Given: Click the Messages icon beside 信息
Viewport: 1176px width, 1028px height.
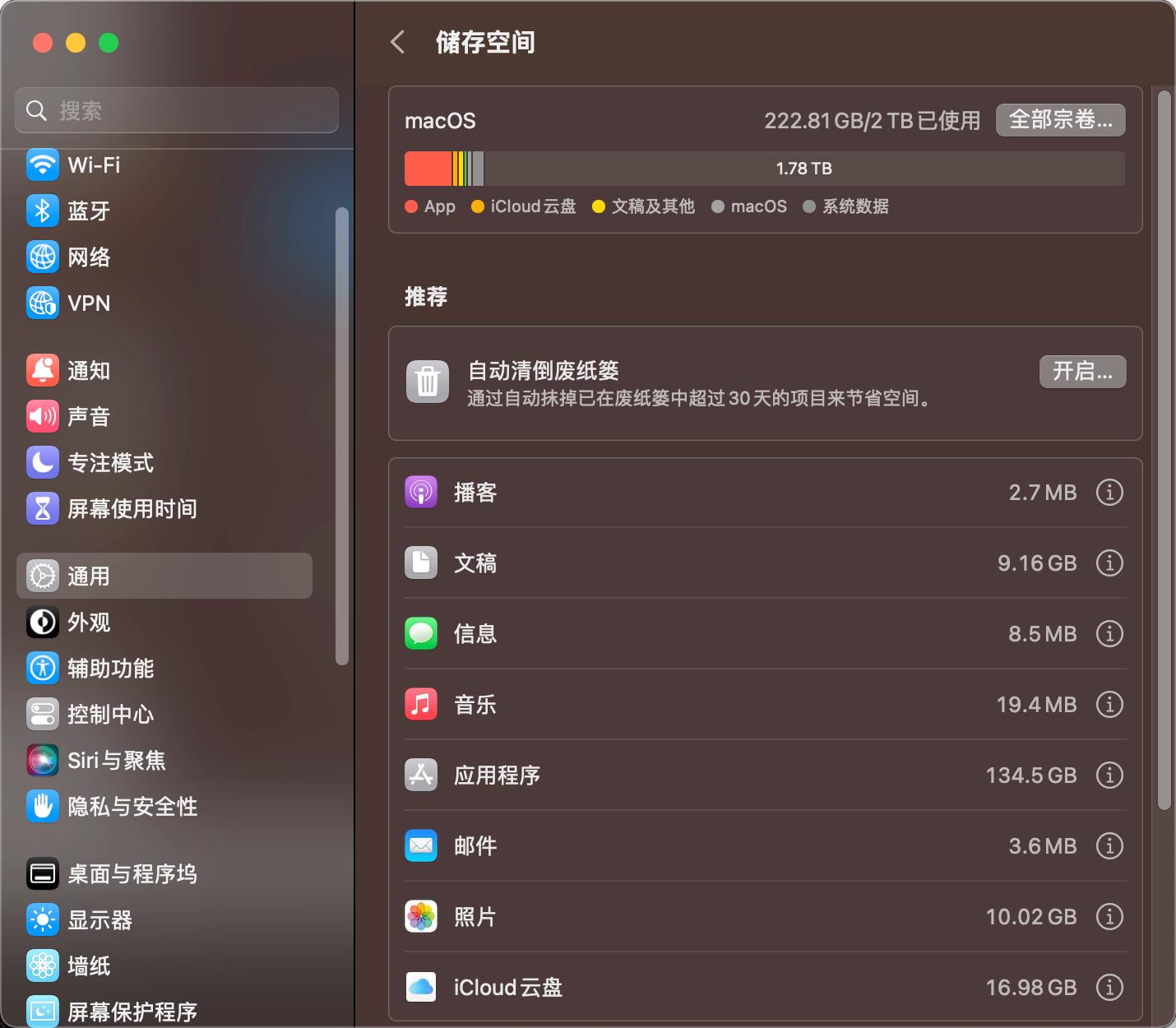Looking at the screenshot, I should pos(421,633).
